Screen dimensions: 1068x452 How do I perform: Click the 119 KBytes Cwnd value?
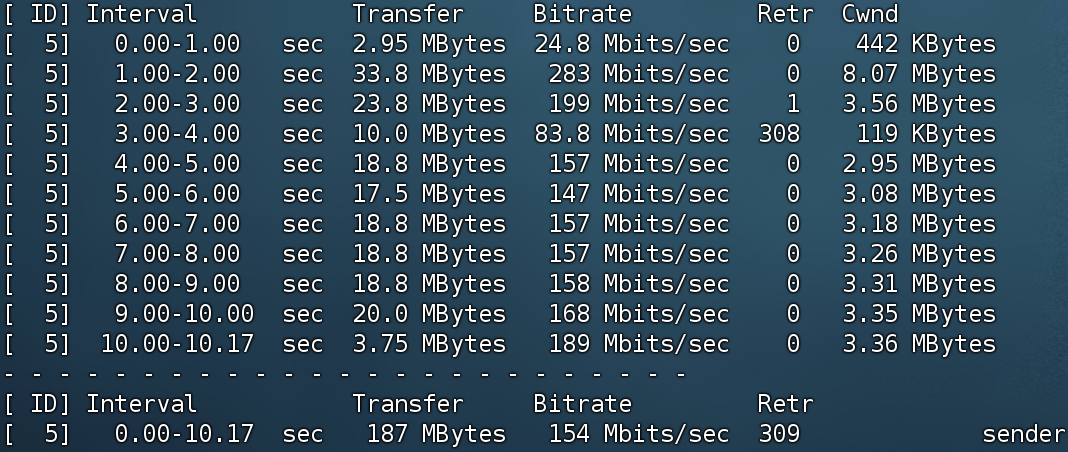click(x=926, y=134)
